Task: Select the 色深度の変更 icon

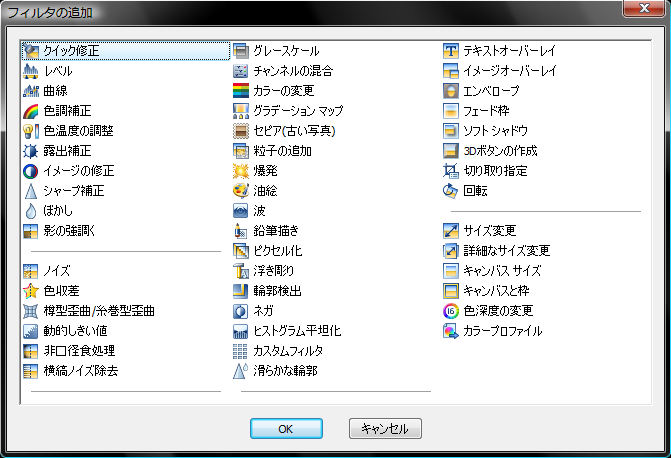Action: (x=451, y=311)
